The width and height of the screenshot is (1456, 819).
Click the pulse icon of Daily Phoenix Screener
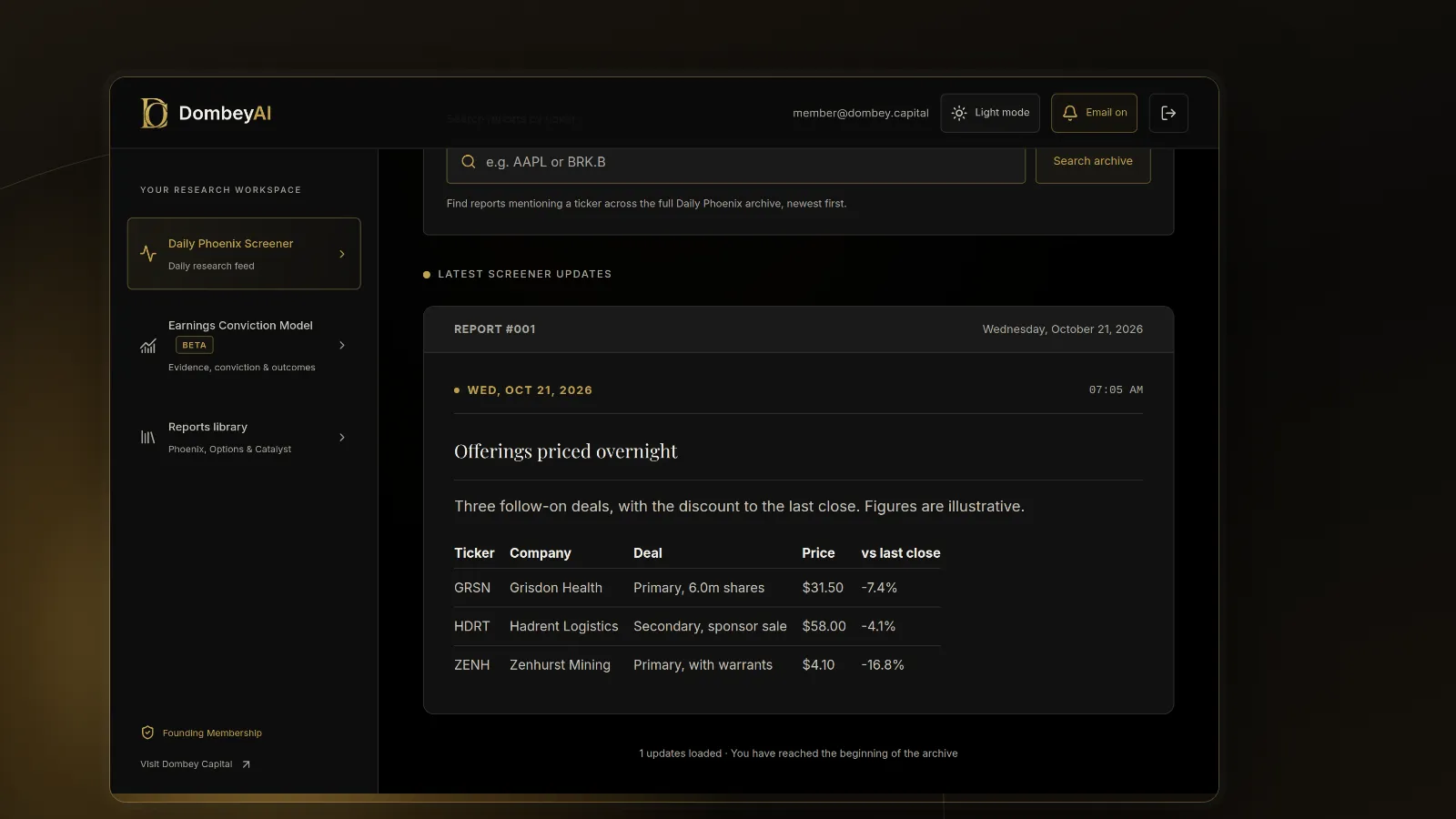pyautogui.click(x=148, y=254)
